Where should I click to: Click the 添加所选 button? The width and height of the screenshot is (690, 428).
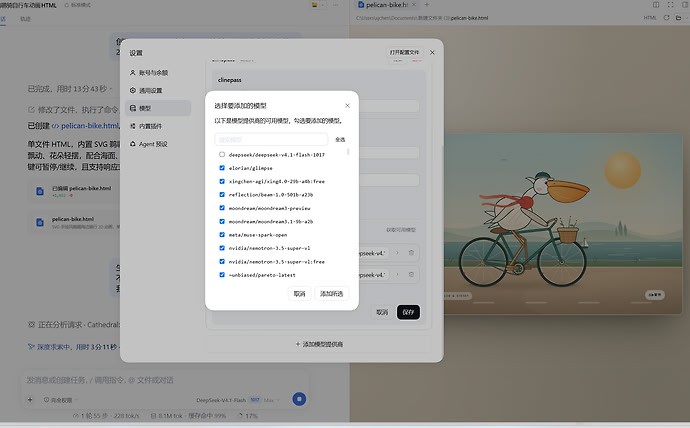331,293
